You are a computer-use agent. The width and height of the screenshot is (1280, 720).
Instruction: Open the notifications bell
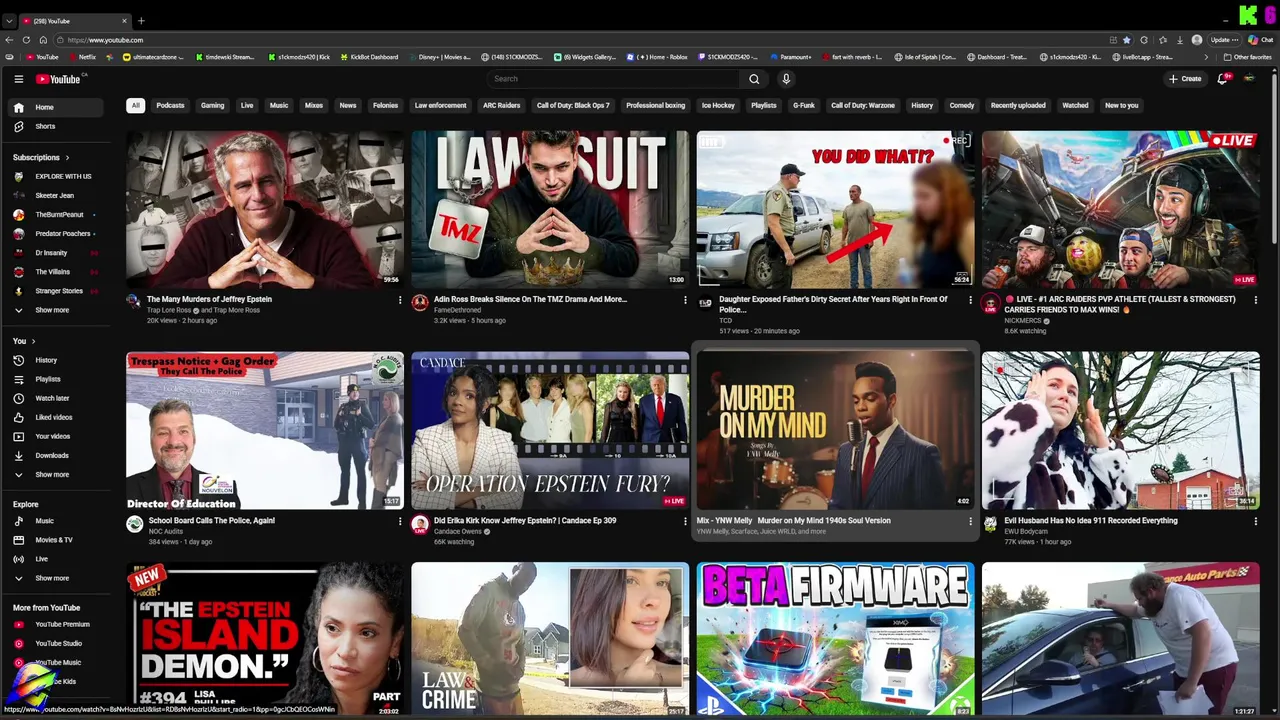point(1222,79)
